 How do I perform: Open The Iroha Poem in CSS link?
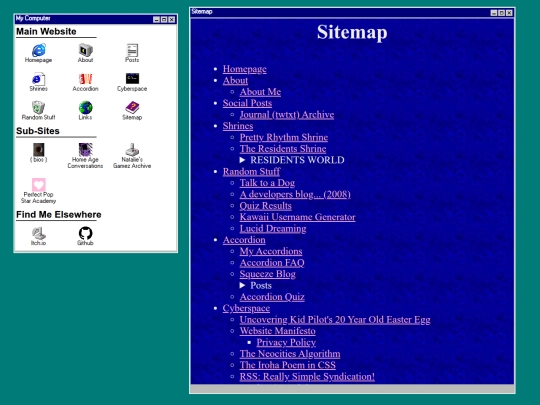(288, 365)
